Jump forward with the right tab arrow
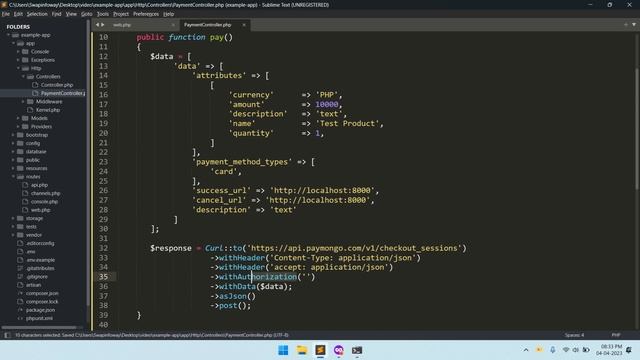 click(x=102, y=25)
